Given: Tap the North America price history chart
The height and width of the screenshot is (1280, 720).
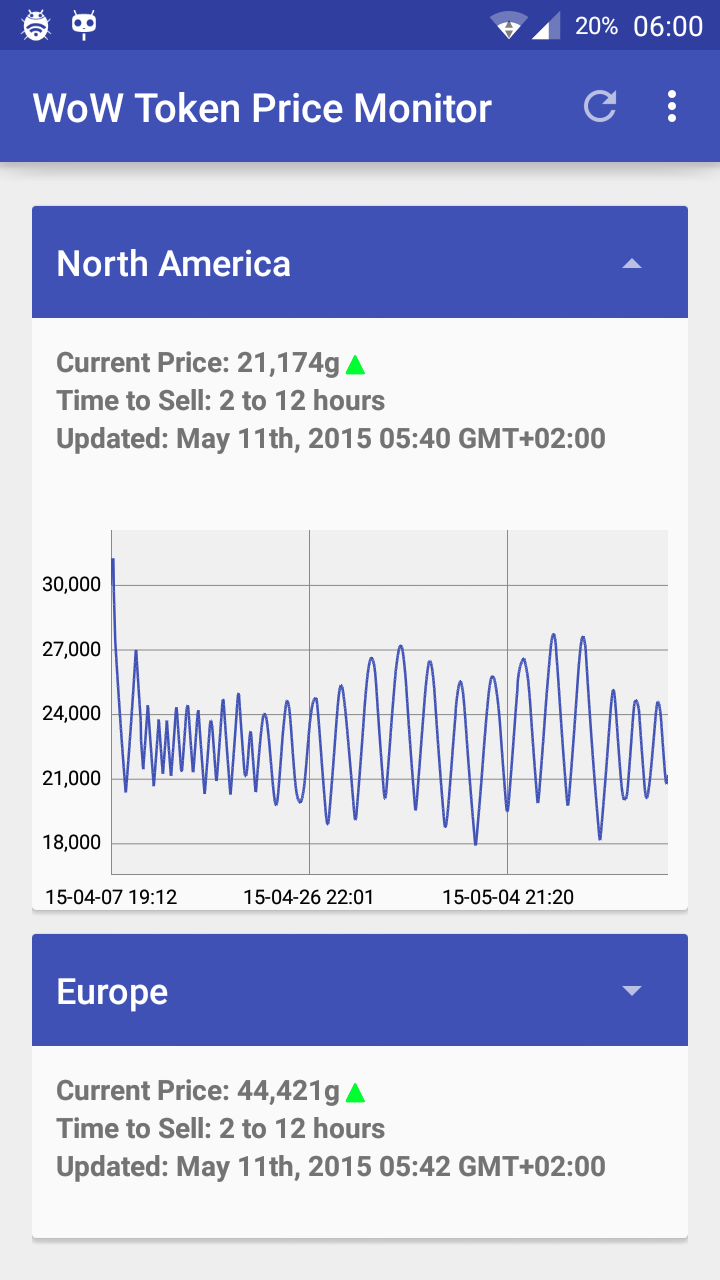Looking at the screenshot, I should pos(388,702).
